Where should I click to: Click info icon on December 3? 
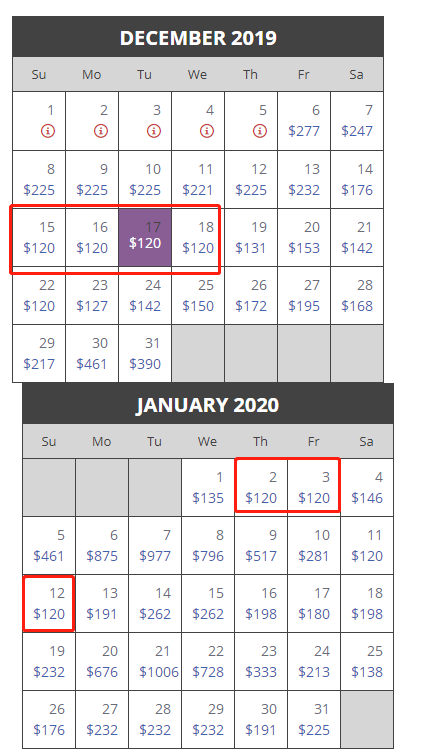coord(154,131)
